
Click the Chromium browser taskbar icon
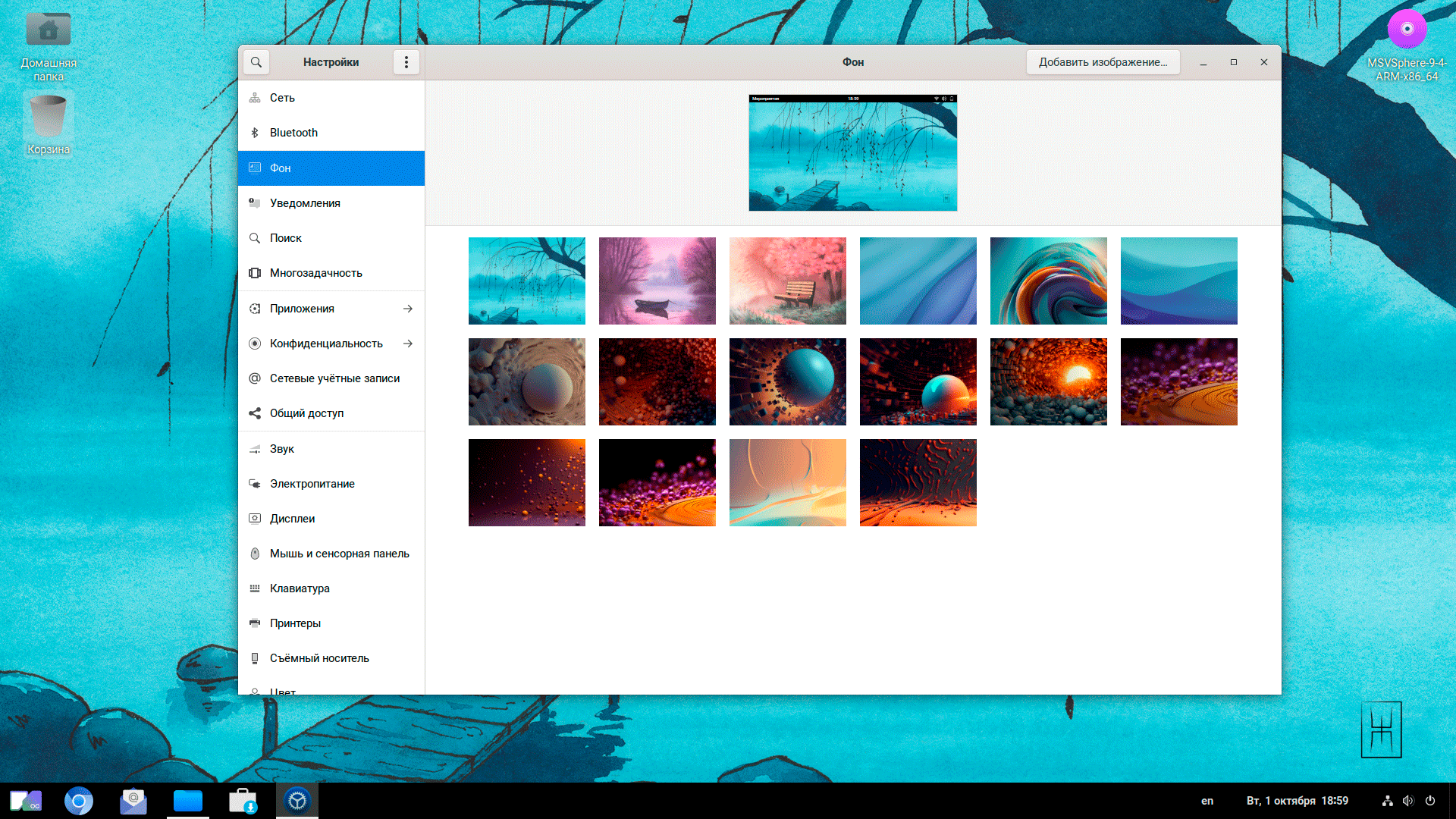click(79, 801)
